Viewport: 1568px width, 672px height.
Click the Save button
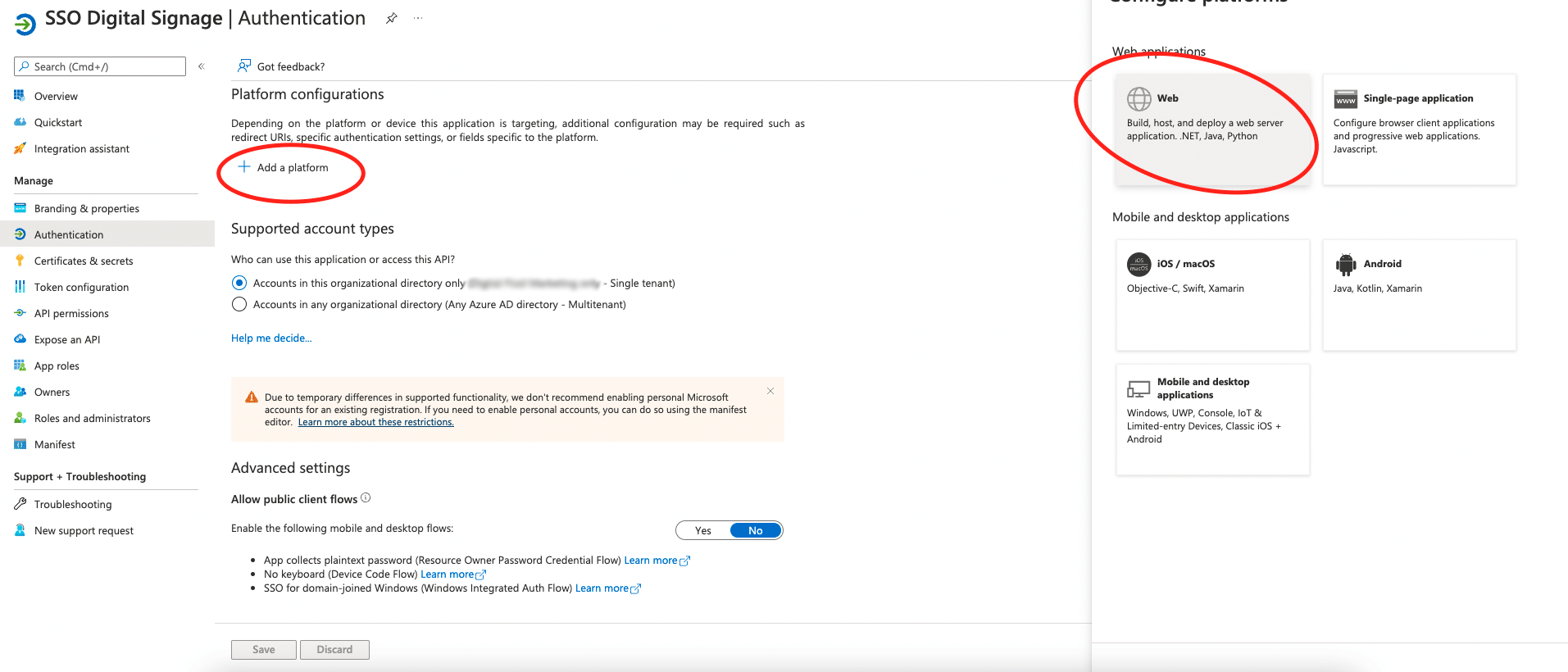[x=264, y=649]
